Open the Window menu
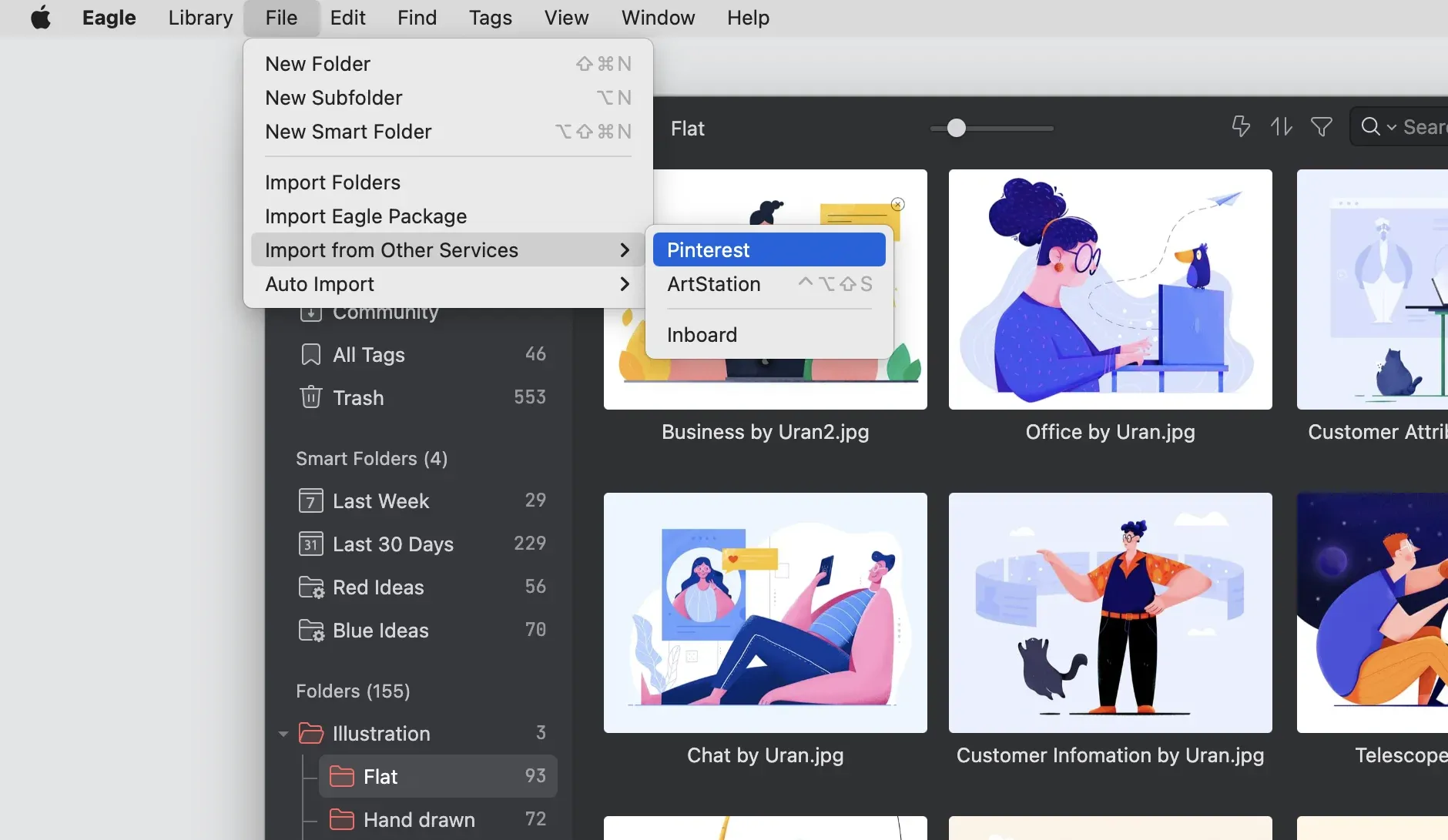The width and height of the screenshot is (1448, 840). pos(658,17)
